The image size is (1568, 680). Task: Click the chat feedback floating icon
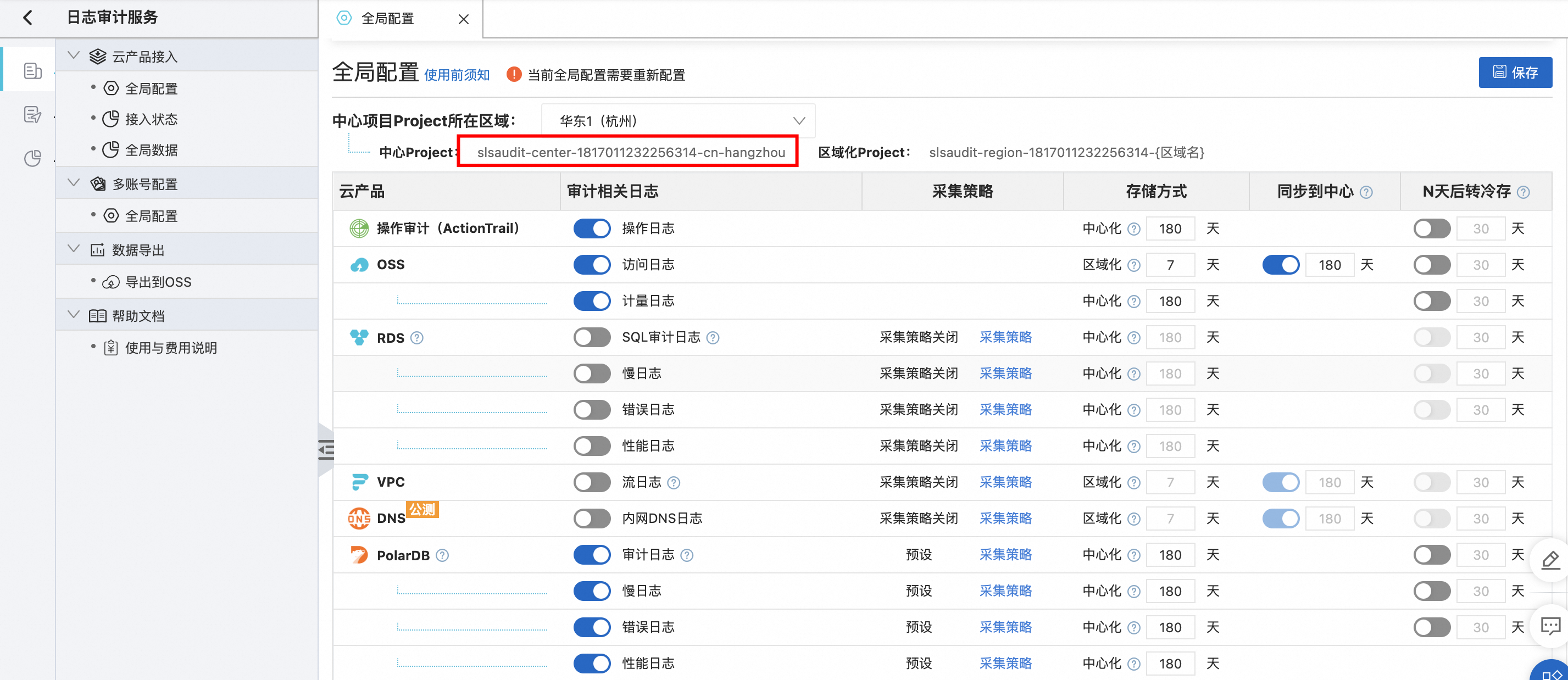coord(1550,625)
